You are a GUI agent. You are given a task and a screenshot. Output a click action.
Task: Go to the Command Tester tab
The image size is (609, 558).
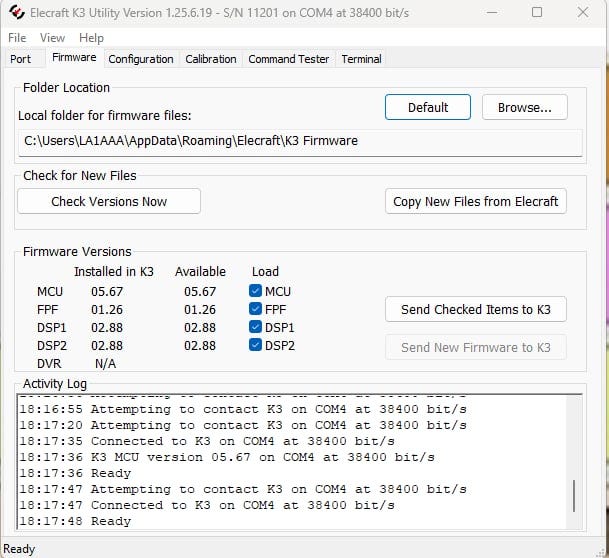(x=288, y=59)
